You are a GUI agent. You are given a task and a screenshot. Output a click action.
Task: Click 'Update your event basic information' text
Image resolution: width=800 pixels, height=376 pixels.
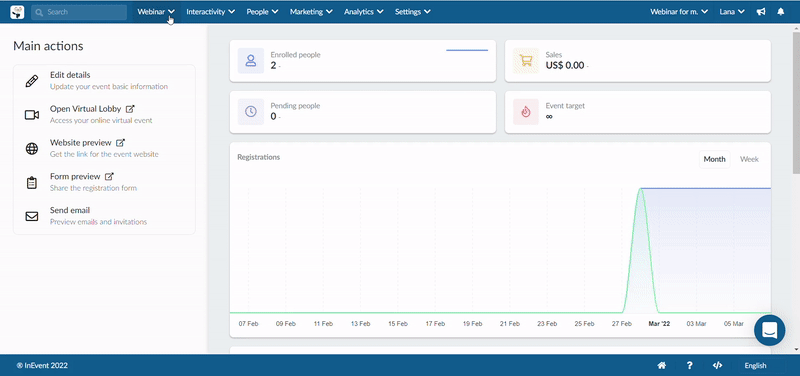[x=109, y=87]
